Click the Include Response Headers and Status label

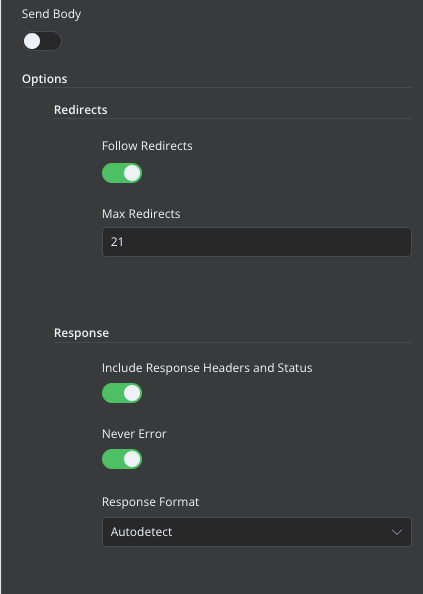[207, 368]
